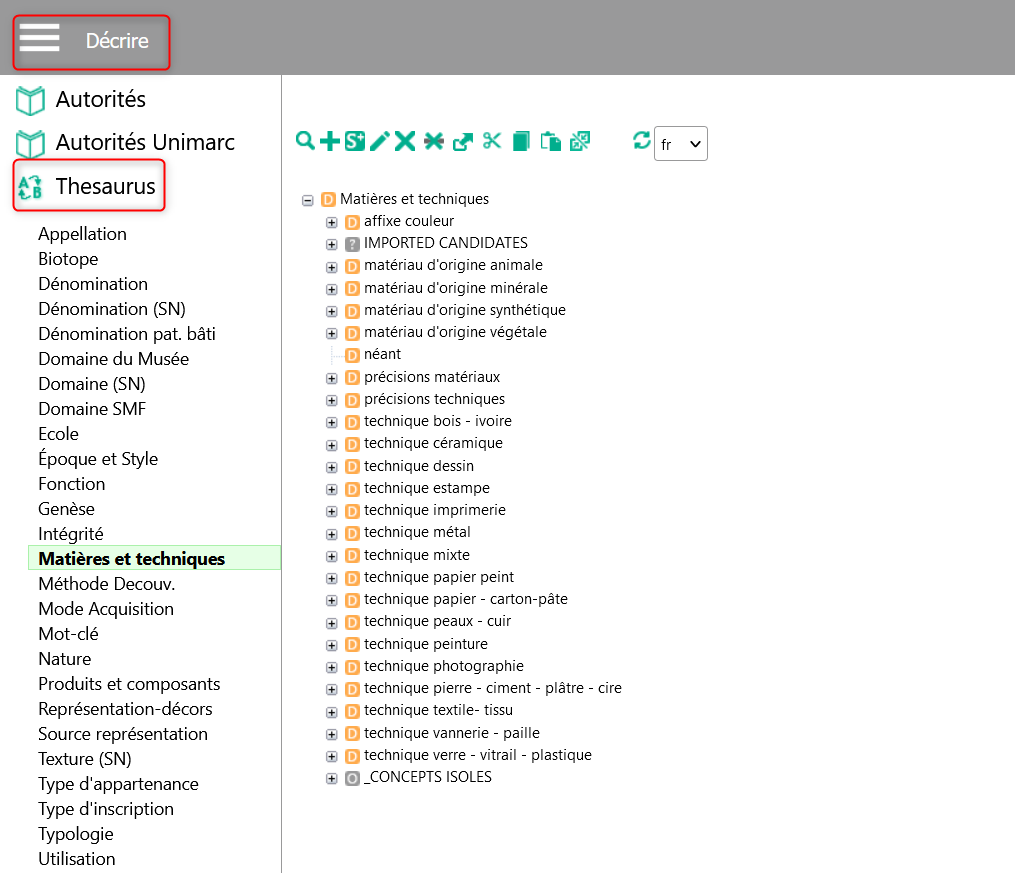This screenshot has height=873, width=1015.
Task: Edit the term using the pencil icon
Action: tap(380, 140)
